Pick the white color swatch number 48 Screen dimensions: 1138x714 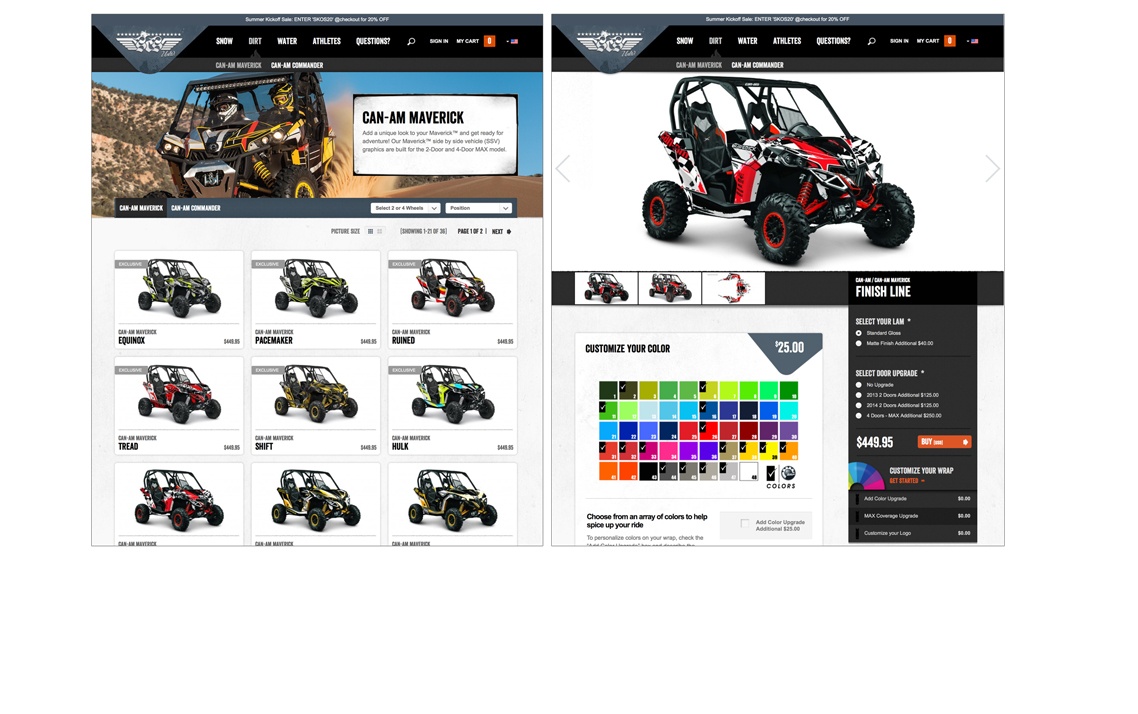(749, 471)
